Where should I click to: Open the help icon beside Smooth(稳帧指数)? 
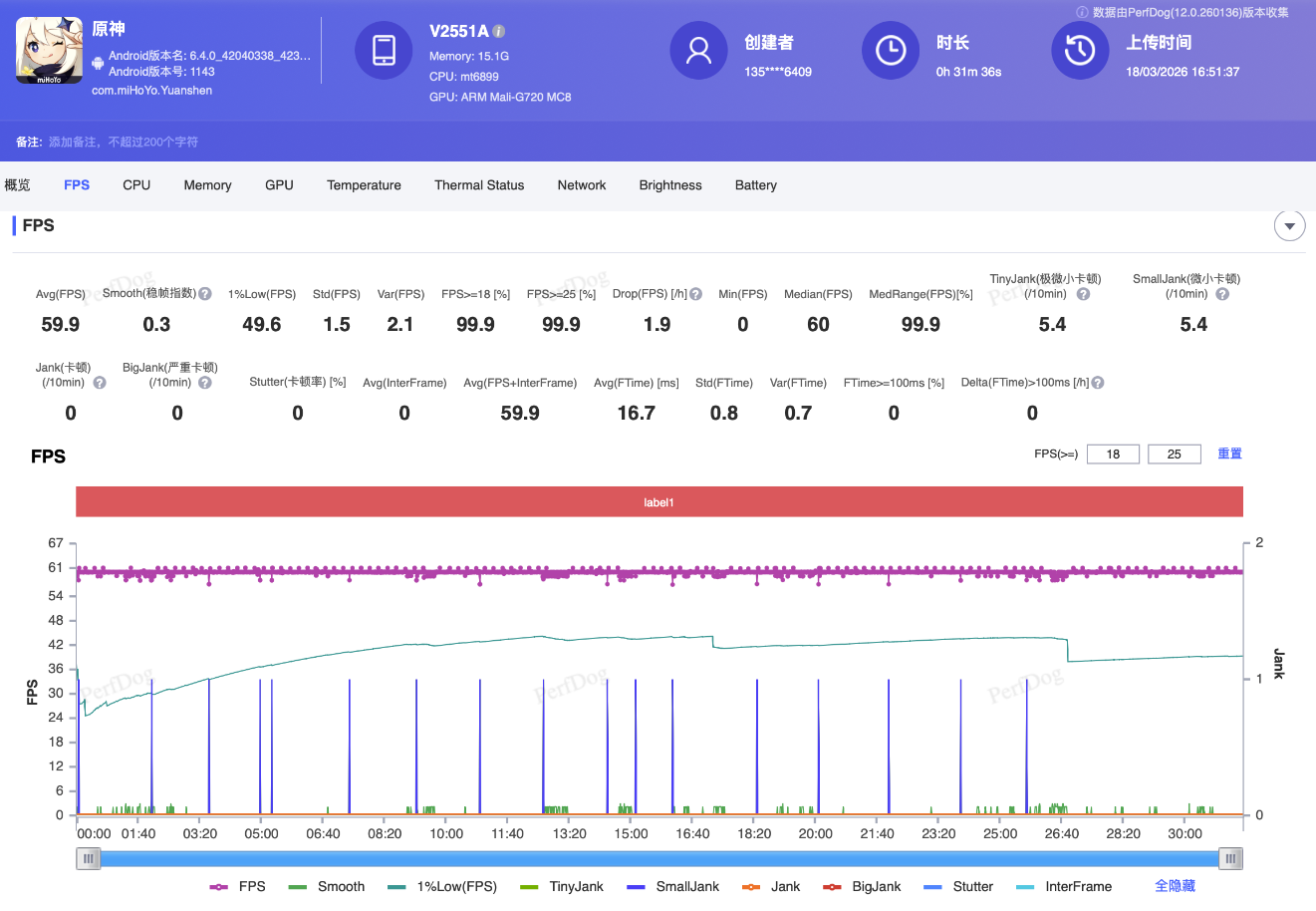point(204,293)
